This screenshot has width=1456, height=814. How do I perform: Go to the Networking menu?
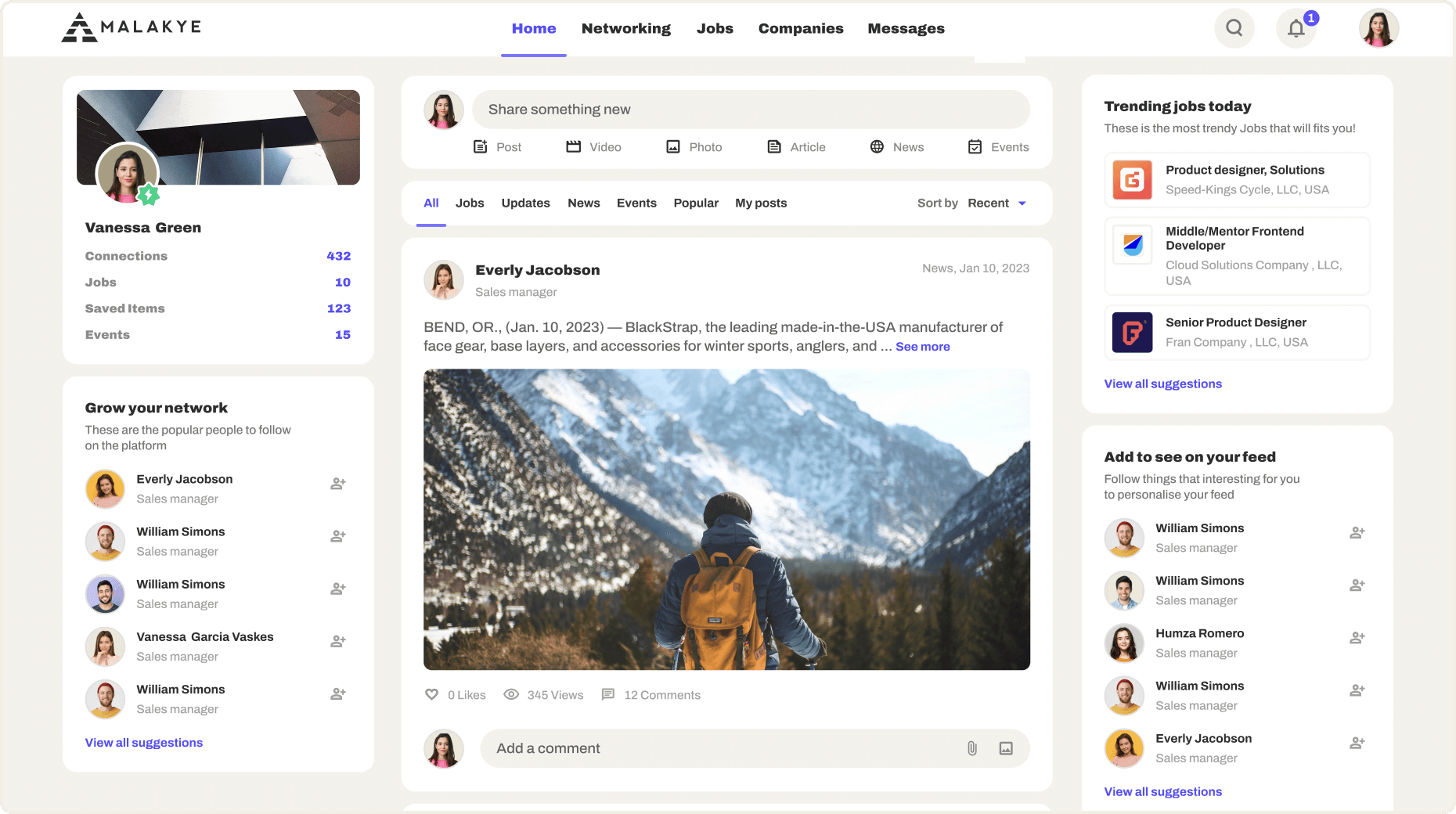[625, 29]
